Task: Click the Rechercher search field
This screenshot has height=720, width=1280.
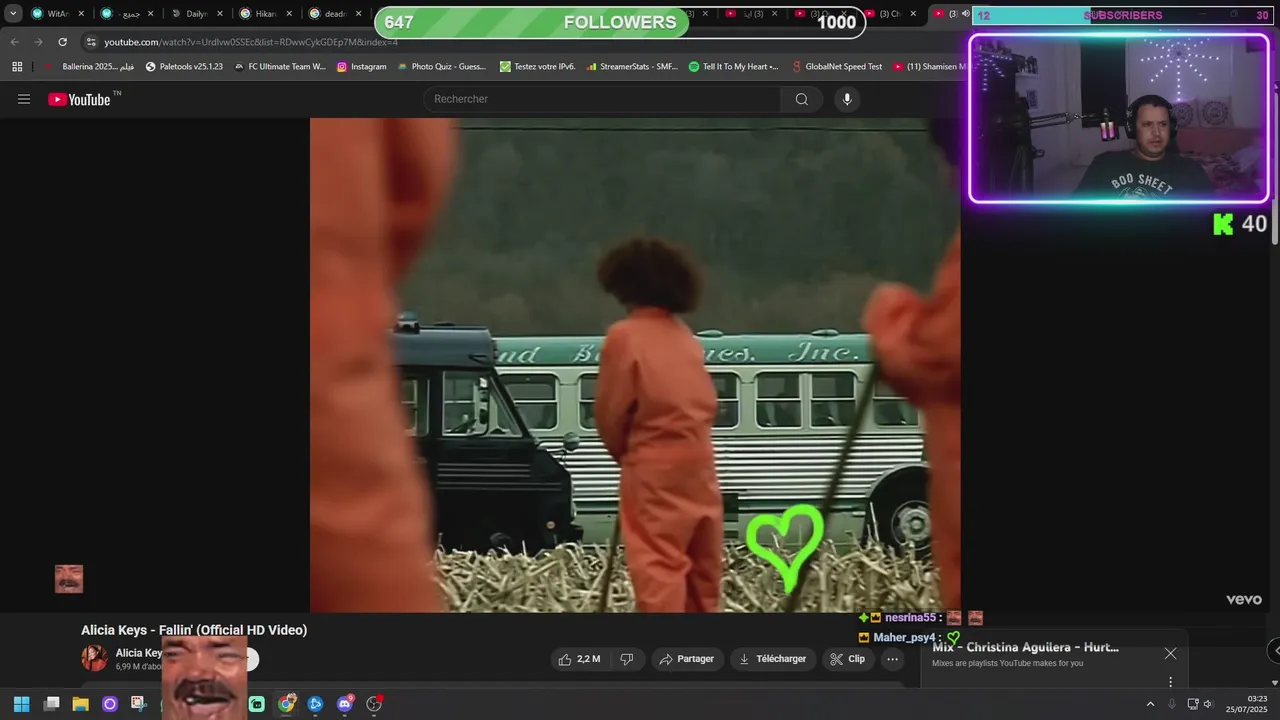Action: (602, 99)
